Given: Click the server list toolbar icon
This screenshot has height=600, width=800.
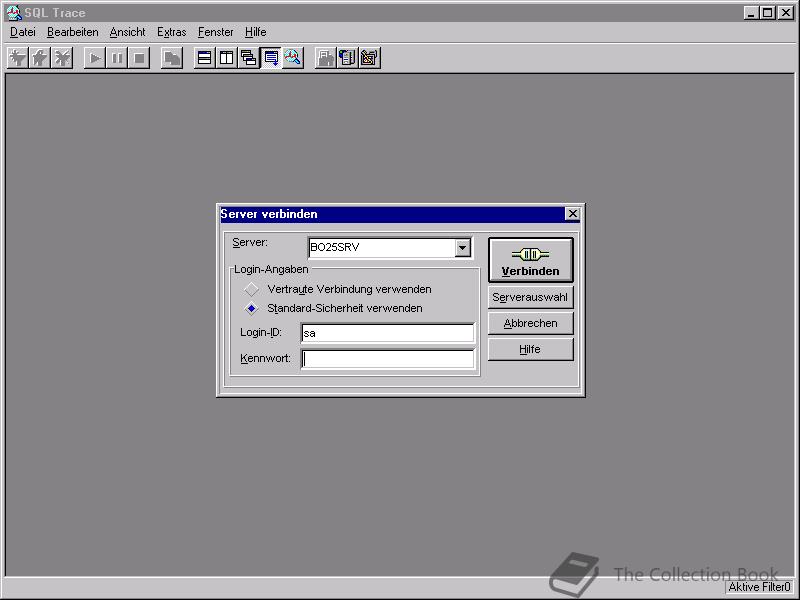Looking at the screenshot, I should (347, 58).
